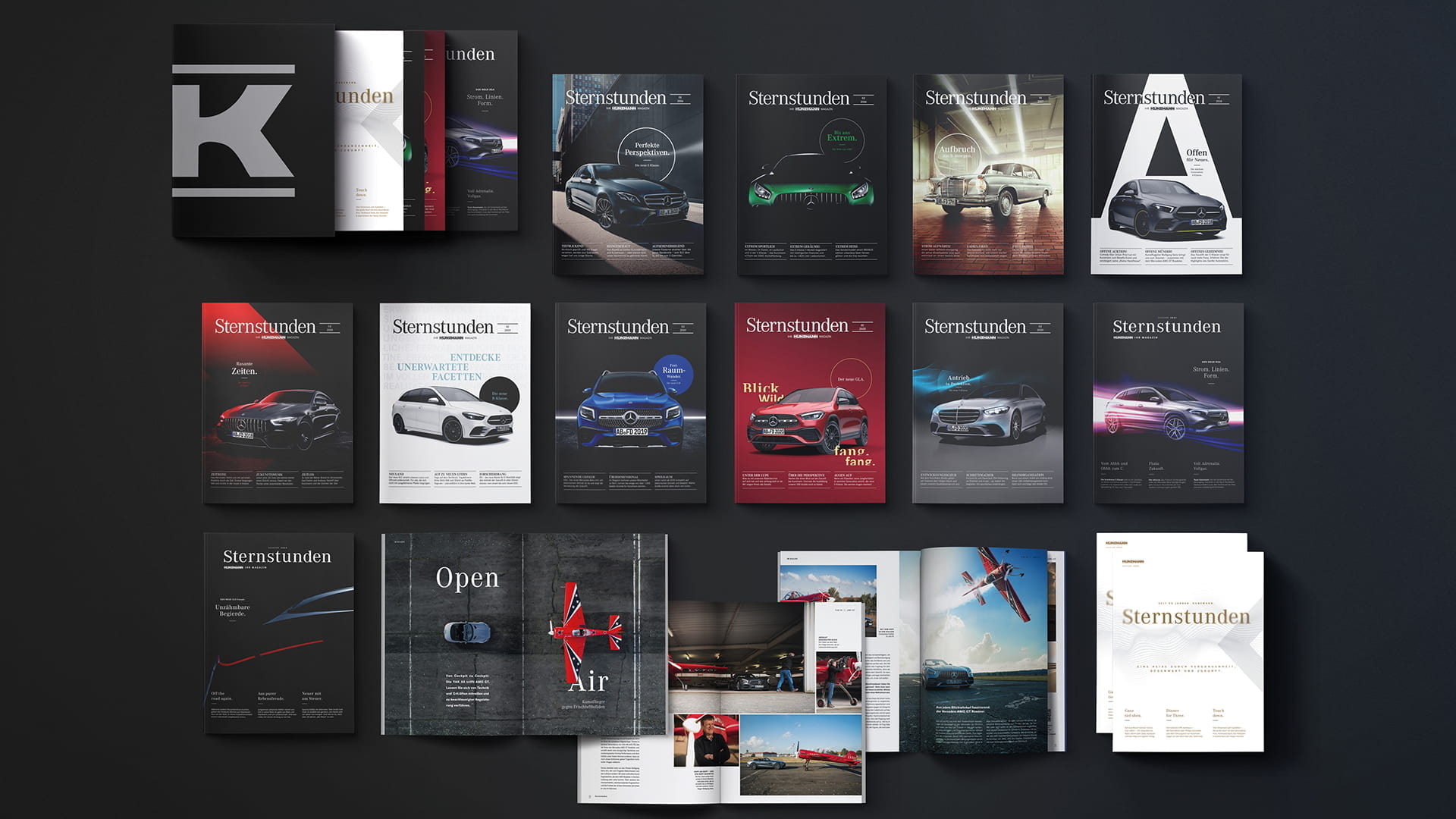This screenshot has height=819, width=1456.
Task: Click the red aerobatic plane seen from above
Action: click(586, 632)
